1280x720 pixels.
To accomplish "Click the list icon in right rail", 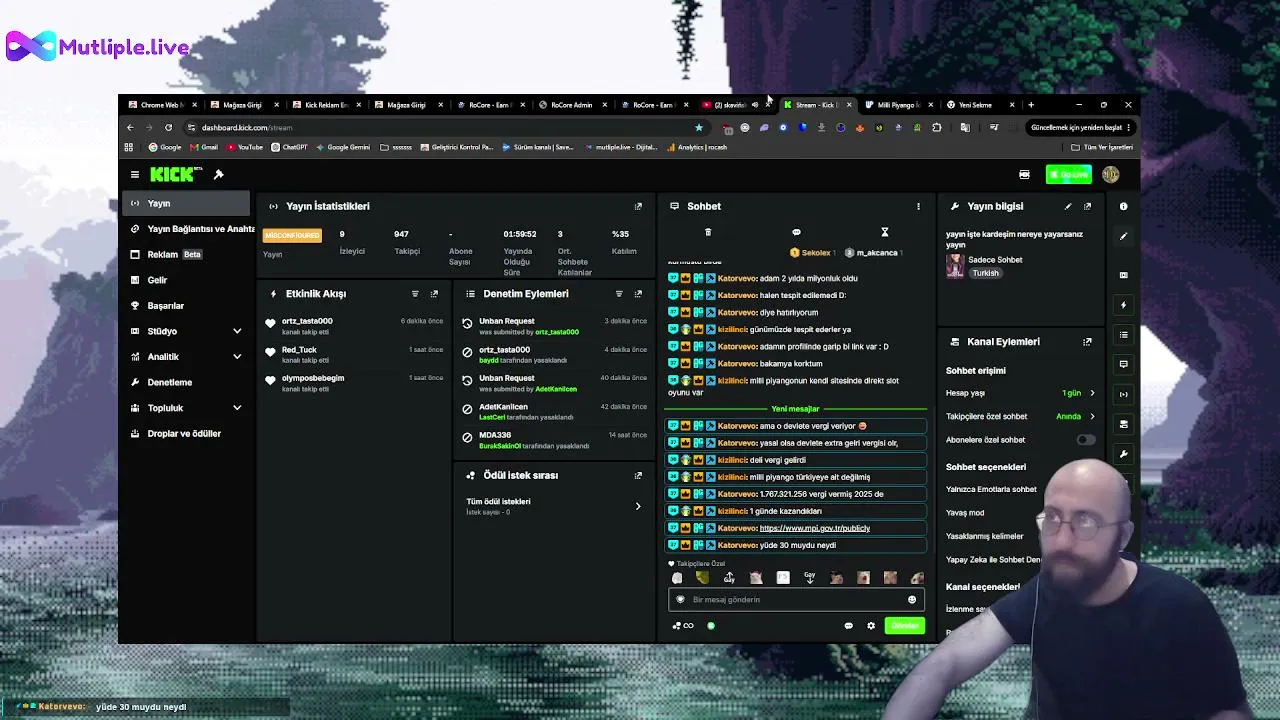I will pos(1123,335).
